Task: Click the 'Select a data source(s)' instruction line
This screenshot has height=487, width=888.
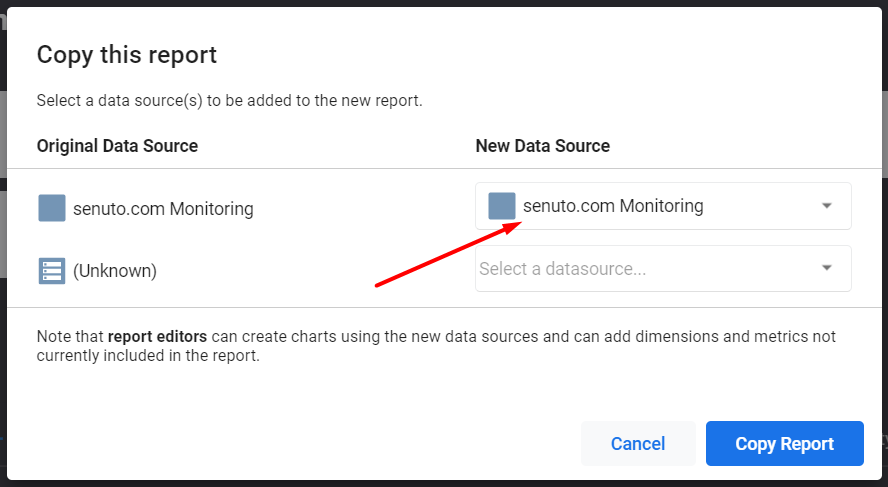Action: (x=229, y=101)
